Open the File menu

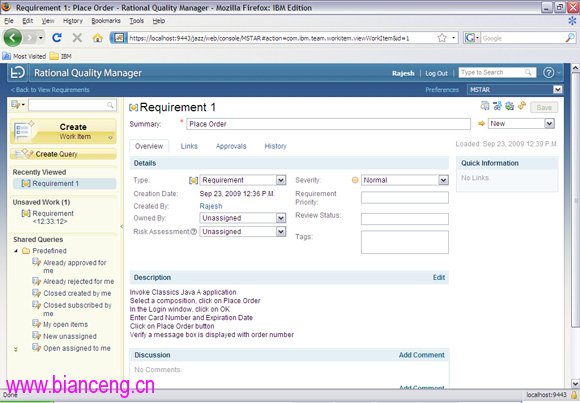point(9,21)
